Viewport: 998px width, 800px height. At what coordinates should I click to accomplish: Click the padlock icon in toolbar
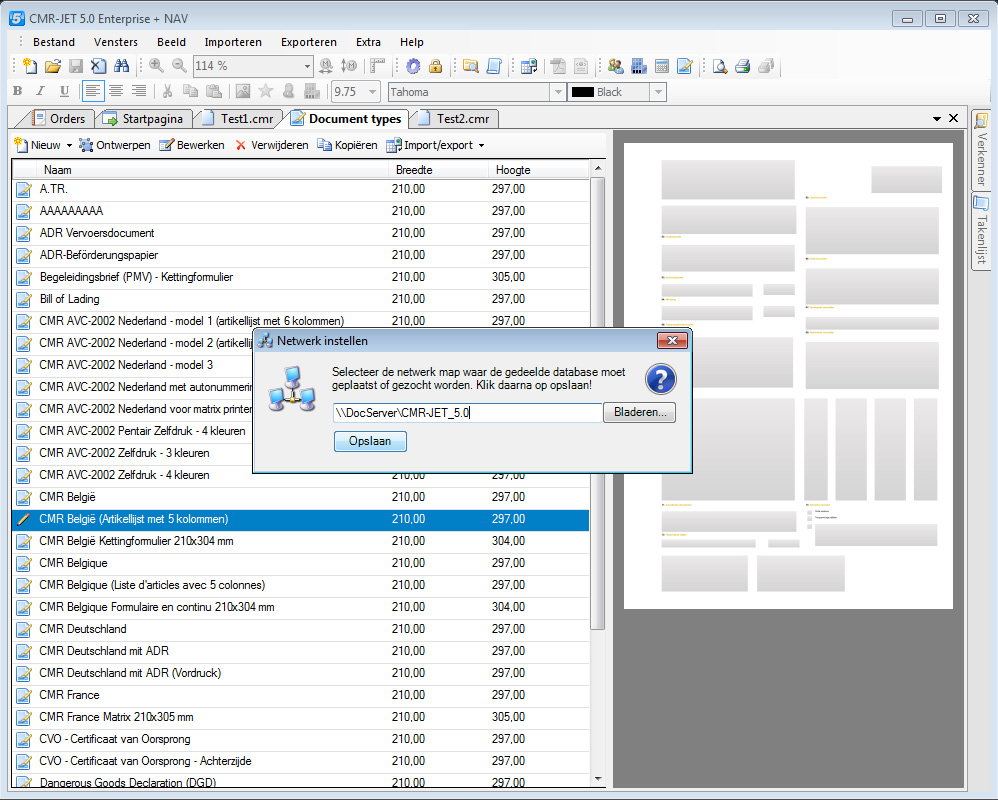435,66
